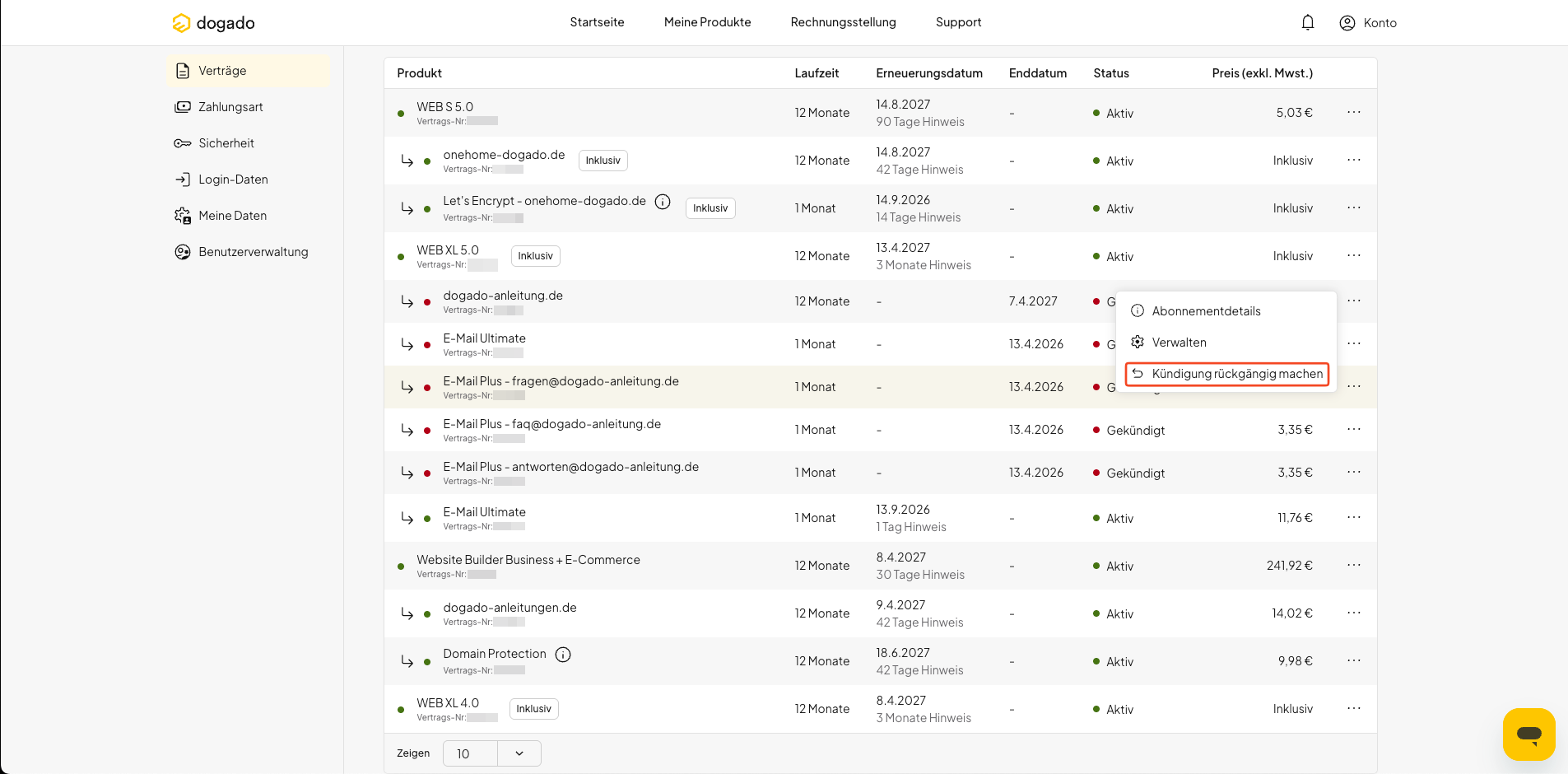The height and width of the screenshot is (774, 1568).
Task: Choose Verwalten from the context menu
Action: tap(1227, 343)
